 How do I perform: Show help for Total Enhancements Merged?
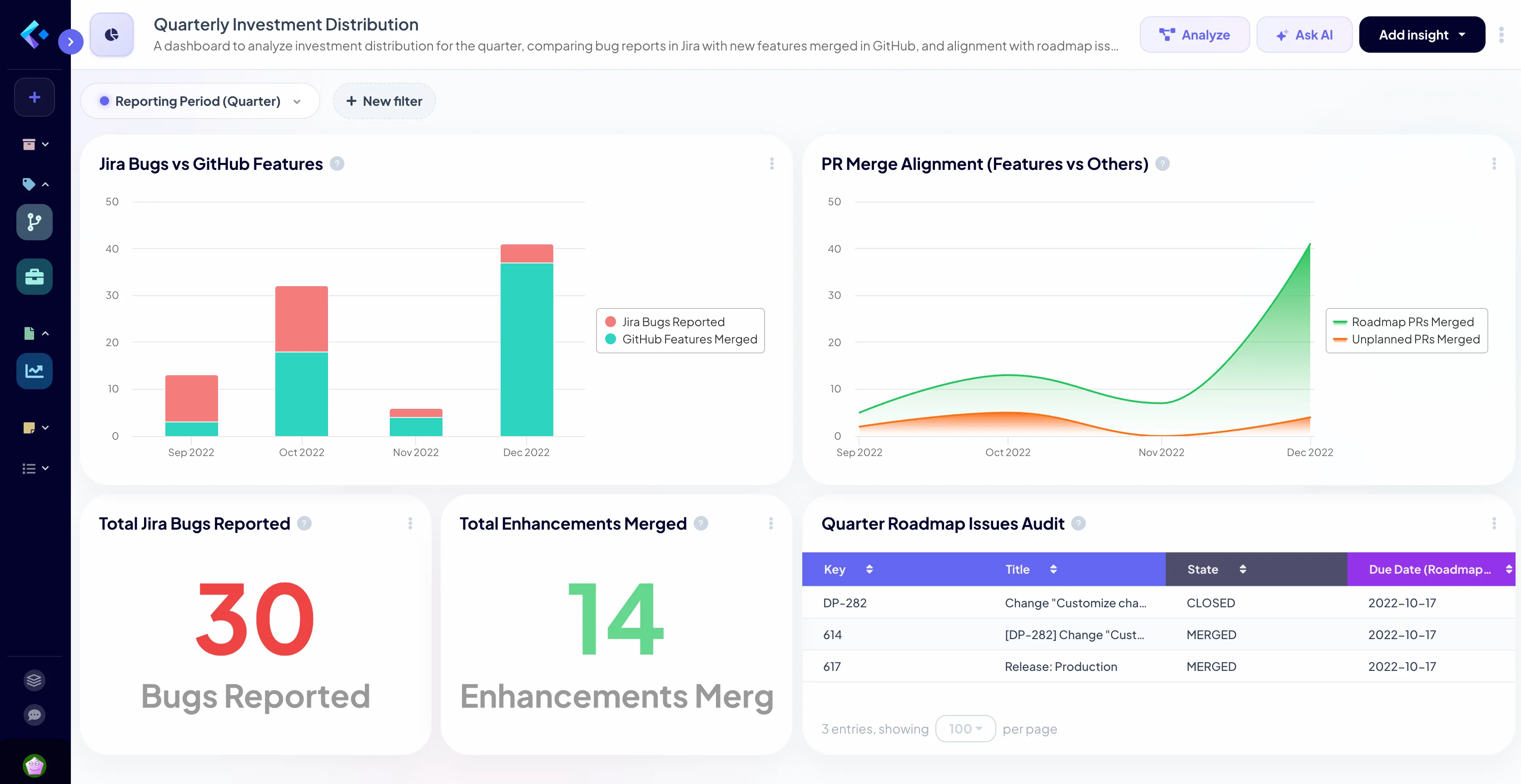pos(701,523)
